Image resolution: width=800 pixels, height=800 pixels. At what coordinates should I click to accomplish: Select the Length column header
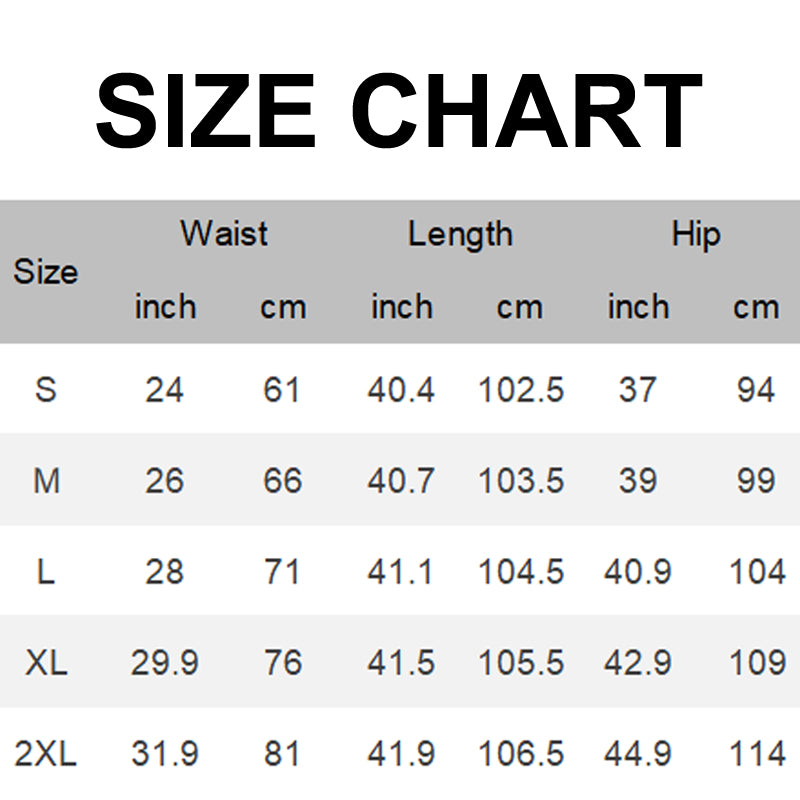[x=460, y=234]
